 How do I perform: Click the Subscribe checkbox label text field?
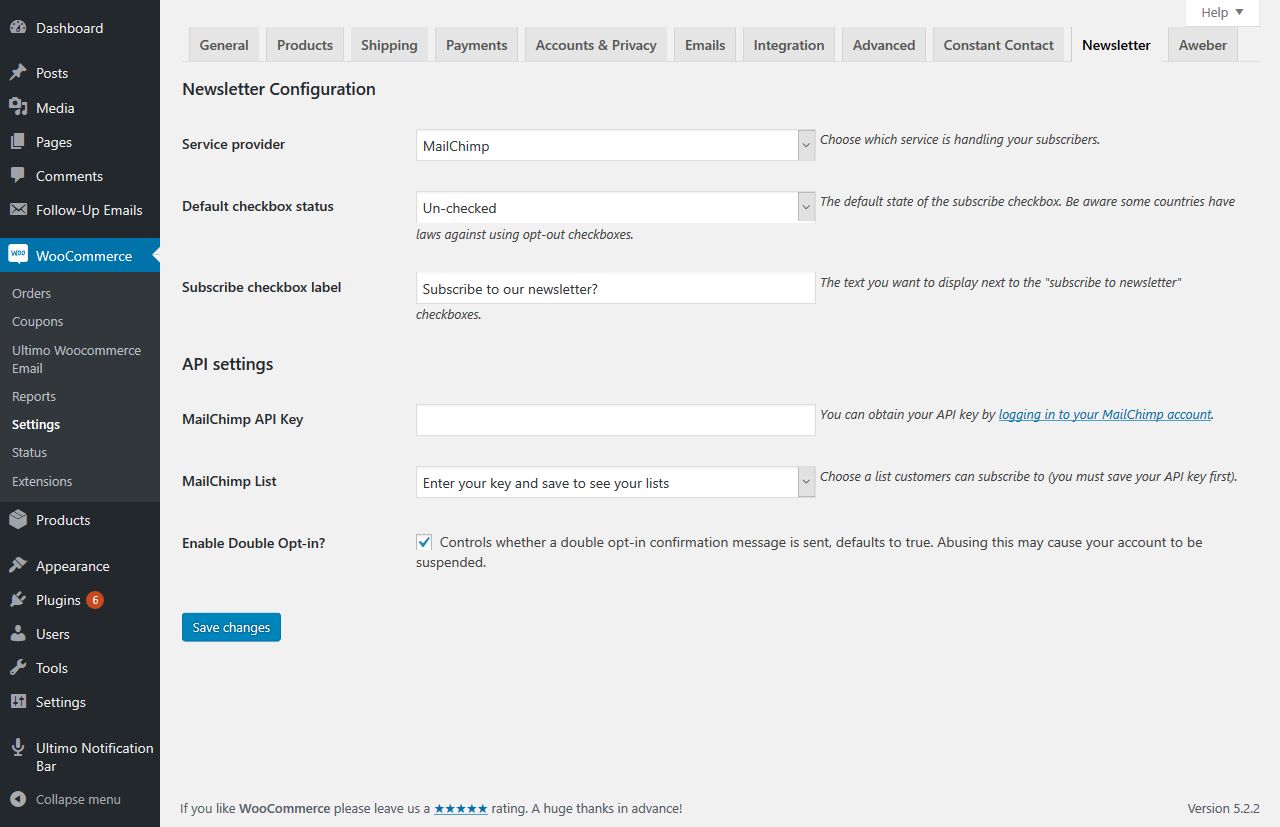(x=615, y=288)
